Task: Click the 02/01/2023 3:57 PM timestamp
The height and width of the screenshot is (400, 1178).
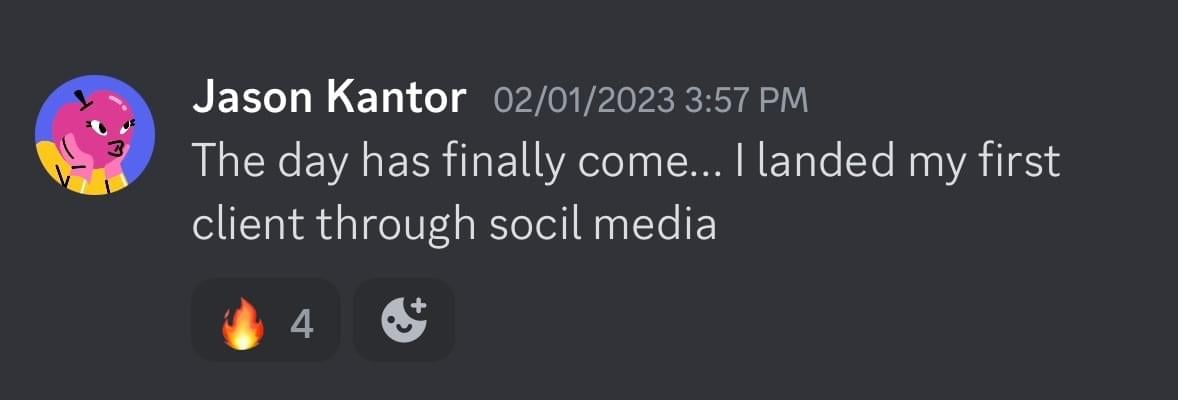Action: (650, 101)
